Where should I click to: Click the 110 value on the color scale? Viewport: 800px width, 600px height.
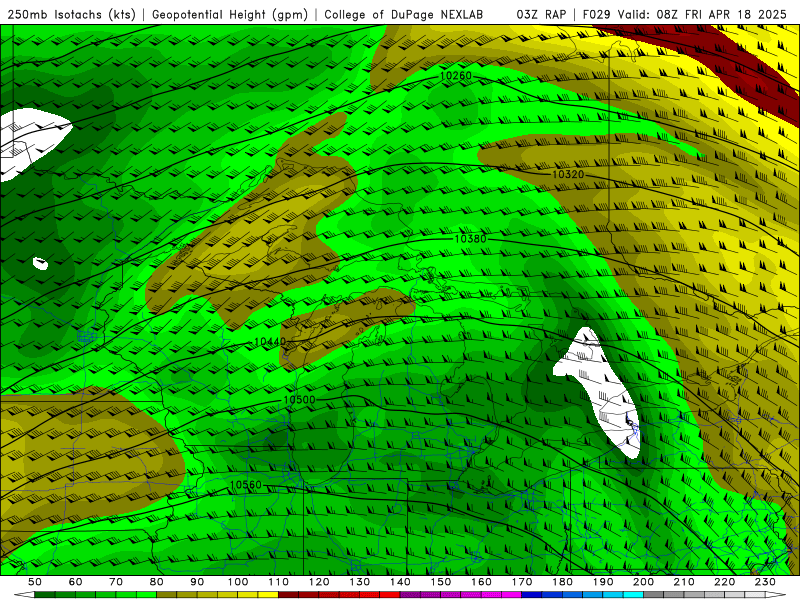[279, 582]
